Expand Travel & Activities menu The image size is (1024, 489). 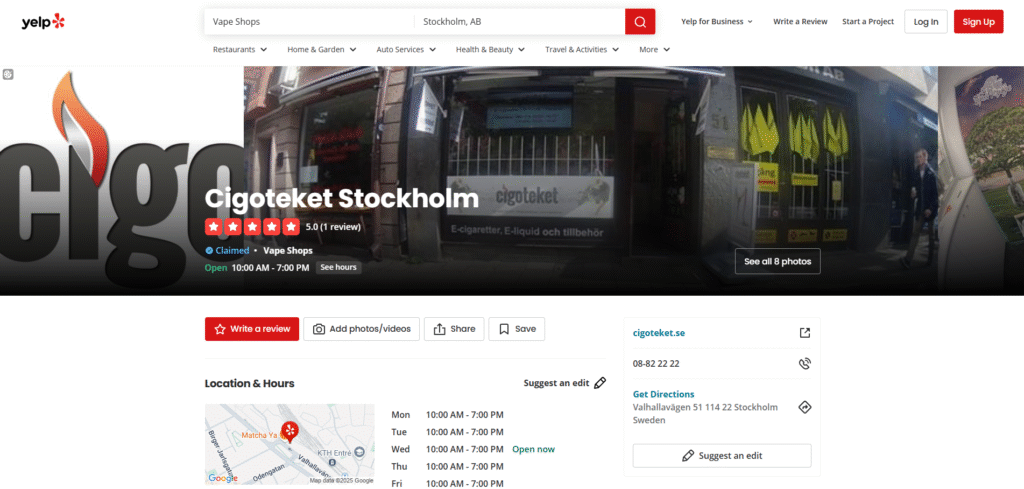582,50
